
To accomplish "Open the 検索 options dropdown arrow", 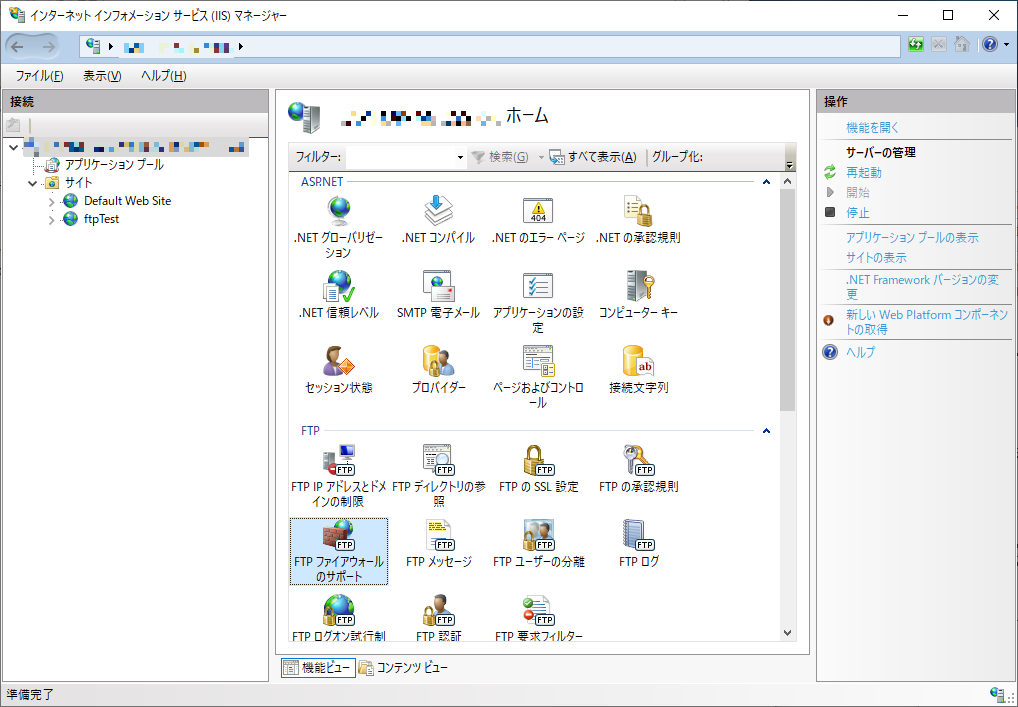I will coord(540,157).
